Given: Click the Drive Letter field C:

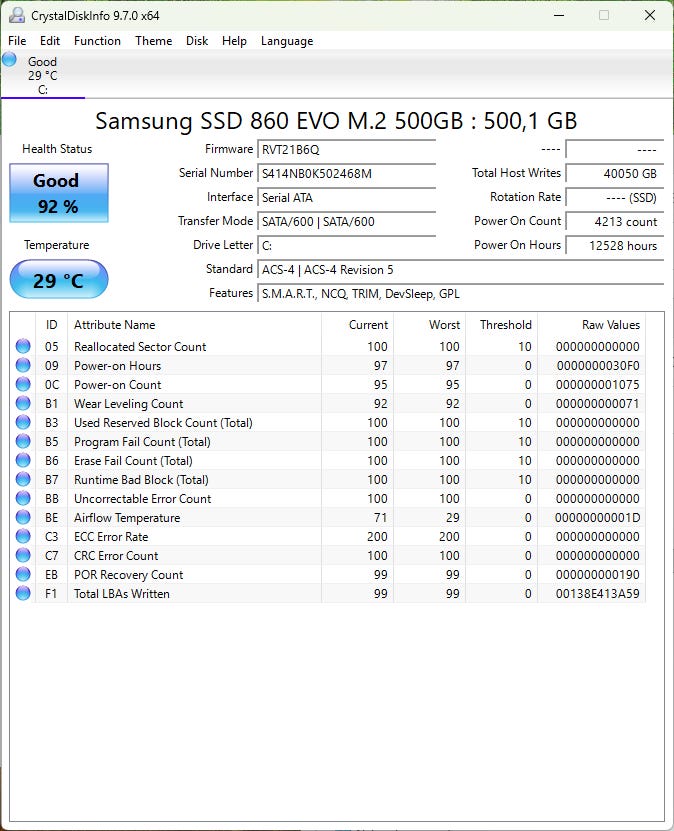Looking at the screenshot, I should pos(347,245).
